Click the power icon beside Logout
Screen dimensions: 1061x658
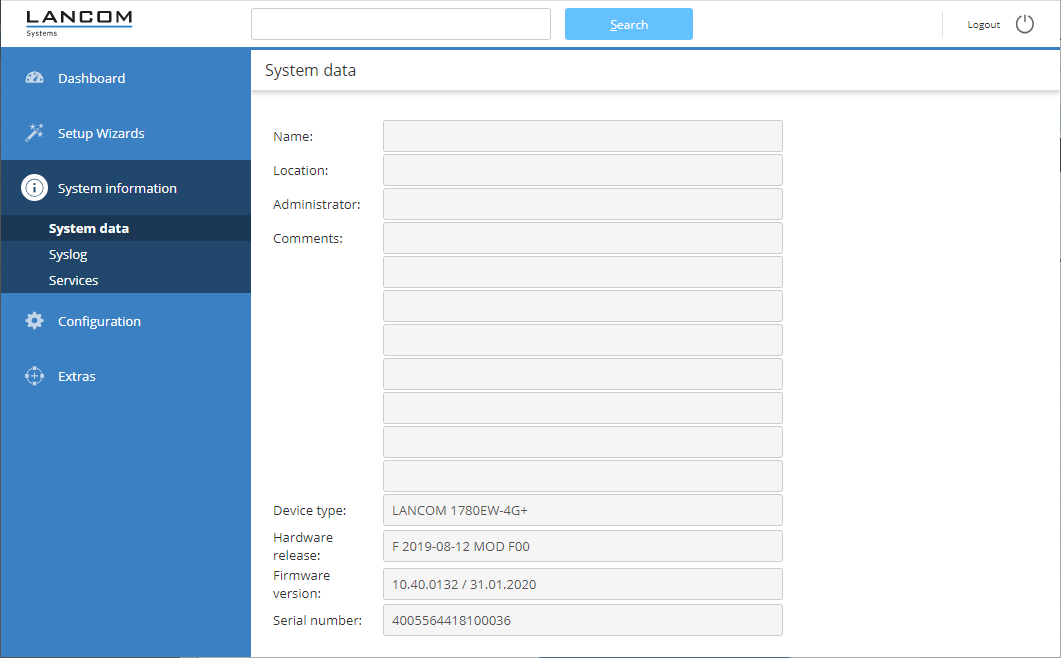[x=1025, y=24]
